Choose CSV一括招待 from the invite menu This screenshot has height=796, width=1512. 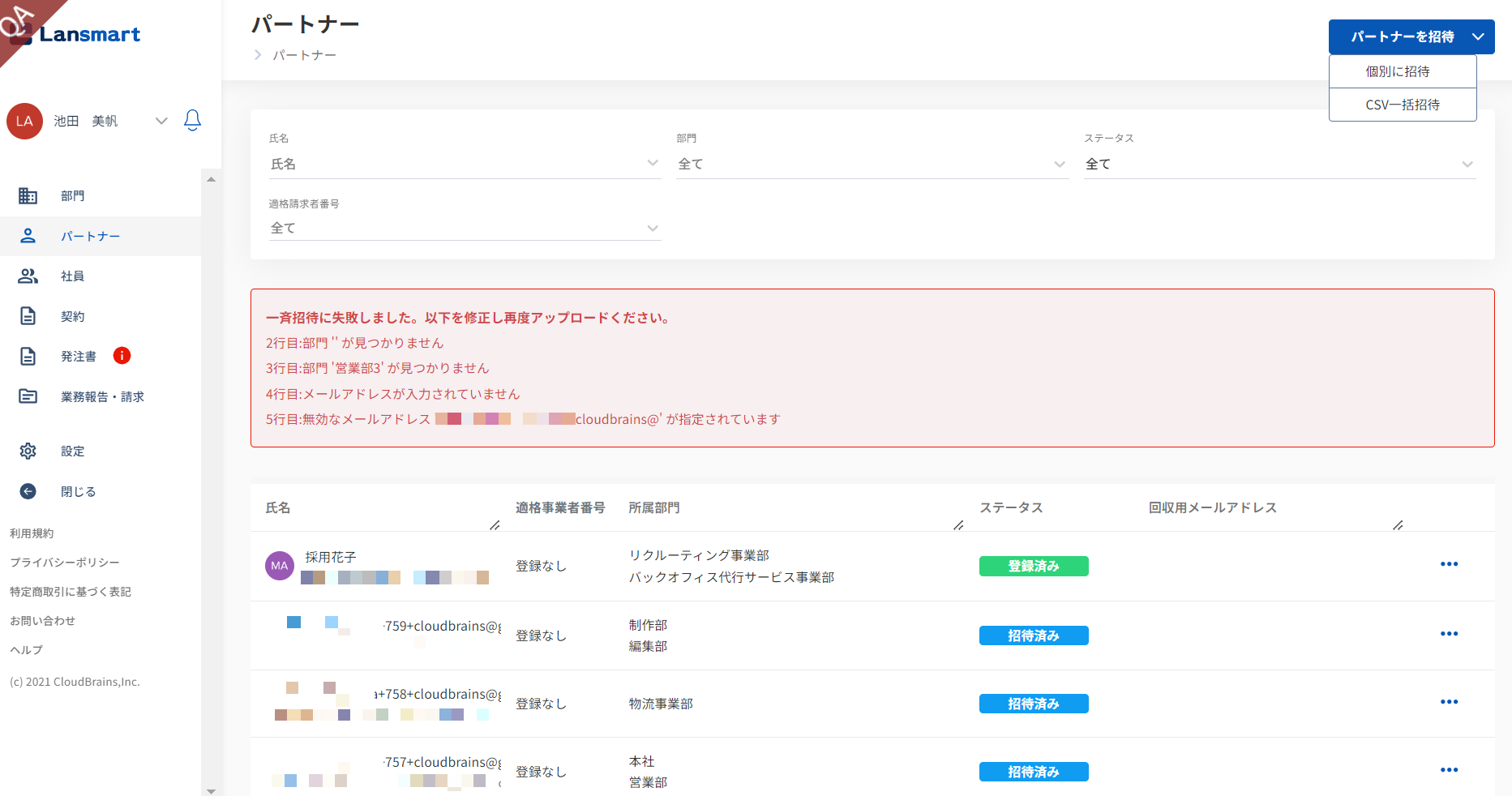click(1403, 105)
